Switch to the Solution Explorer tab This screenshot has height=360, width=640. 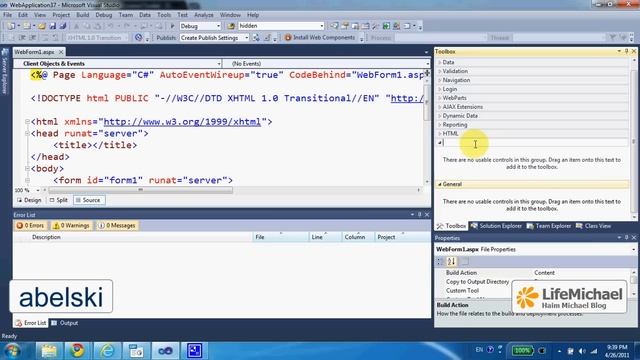(x=496, y=226)
